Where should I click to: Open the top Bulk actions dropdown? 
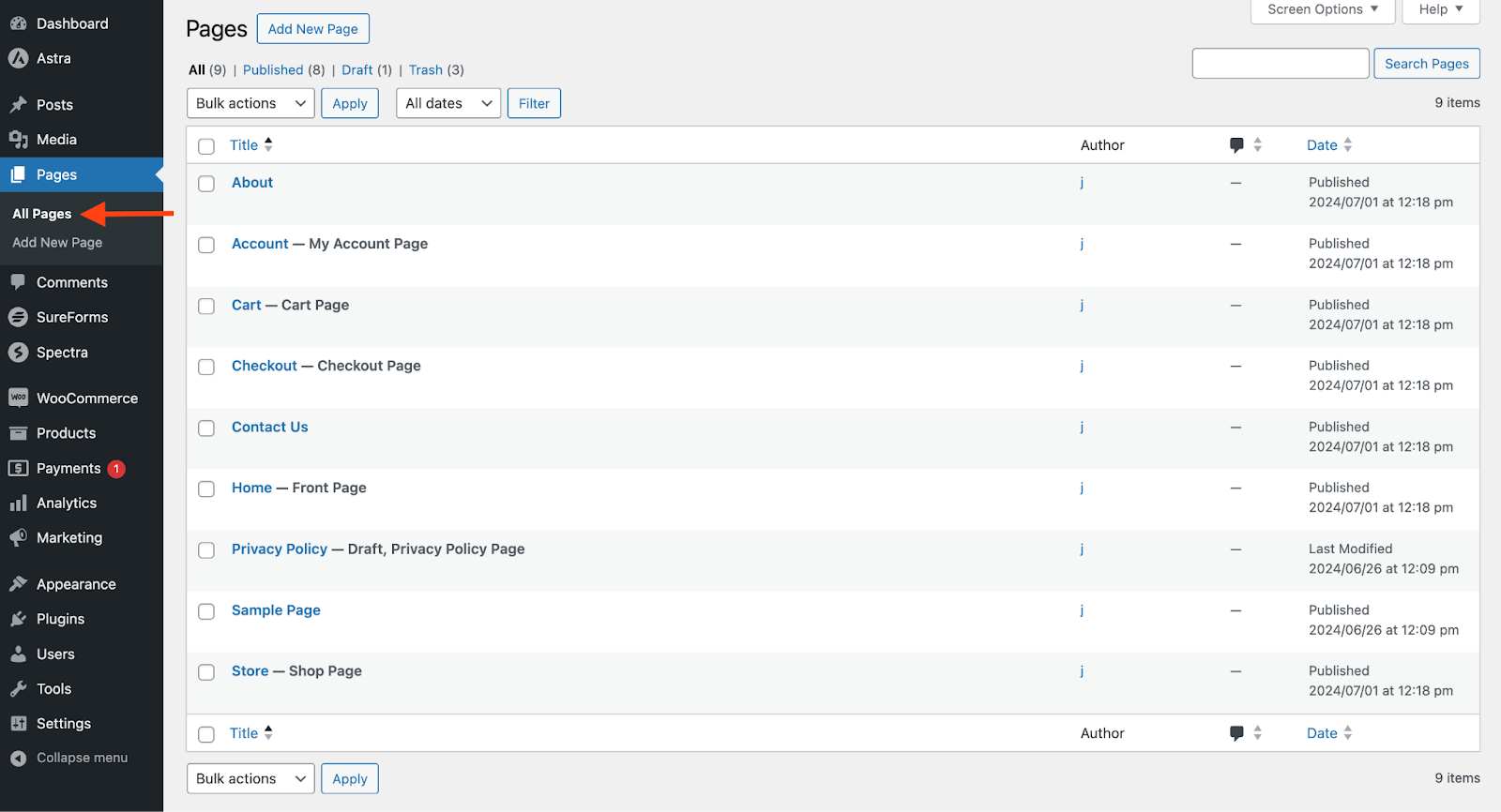[250, 103]
